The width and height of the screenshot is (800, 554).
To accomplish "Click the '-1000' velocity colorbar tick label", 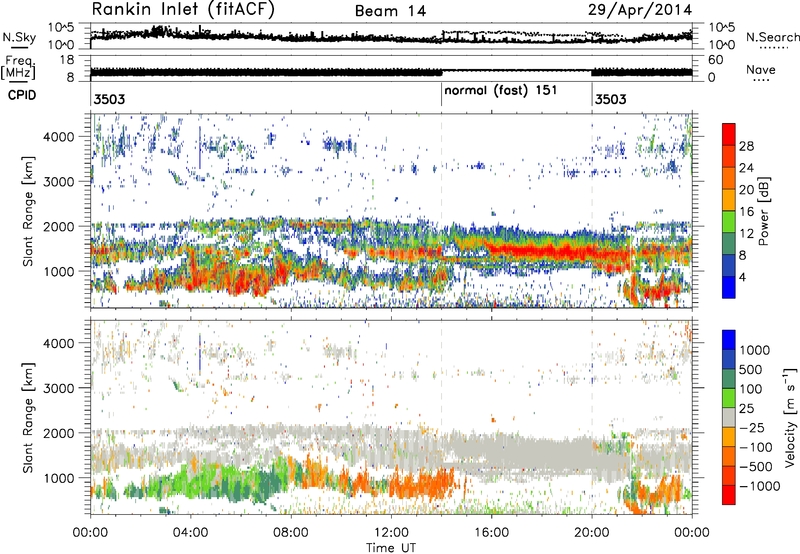I will [759, 486].
